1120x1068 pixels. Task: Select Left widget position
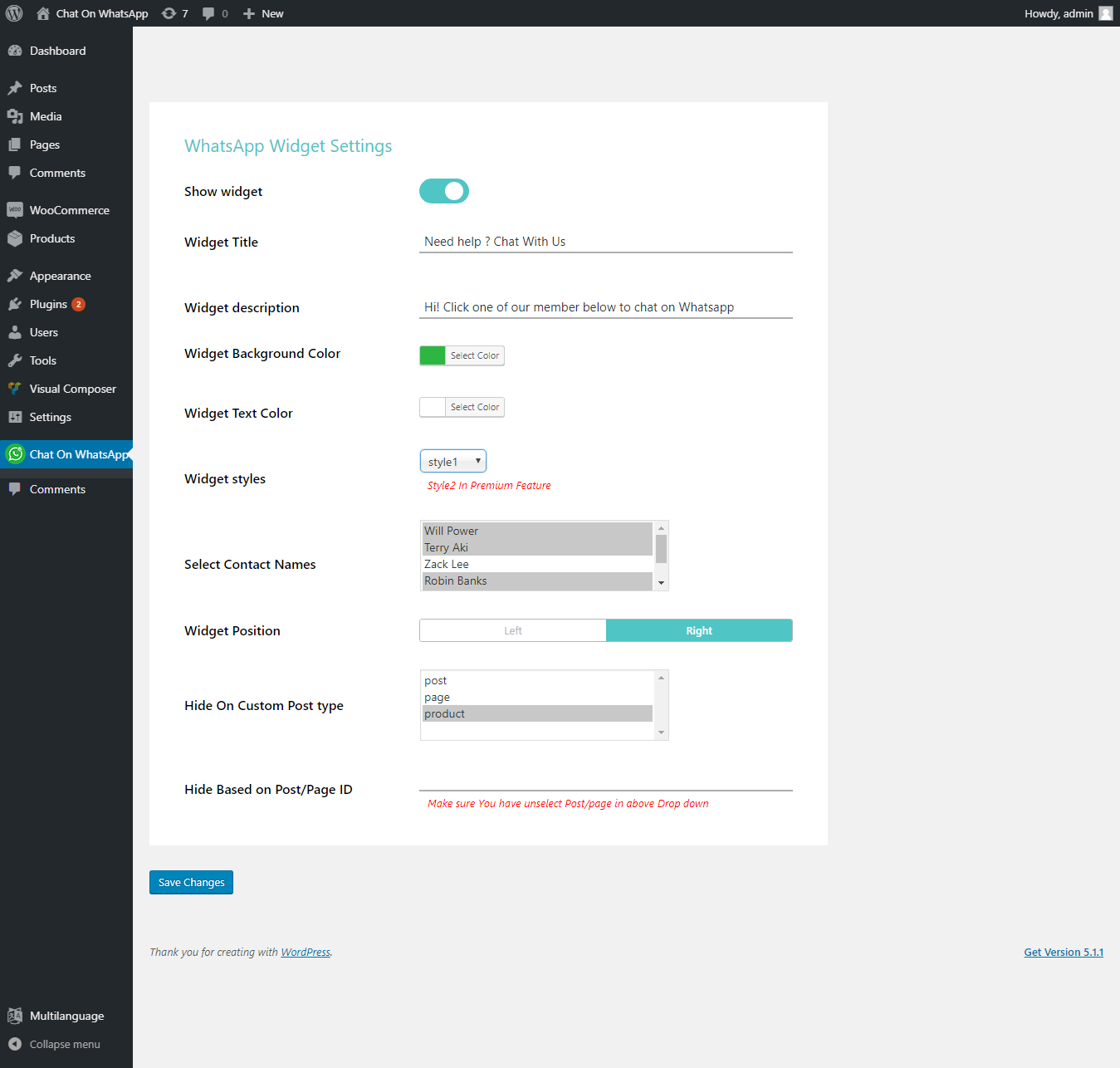coord(513,630)
